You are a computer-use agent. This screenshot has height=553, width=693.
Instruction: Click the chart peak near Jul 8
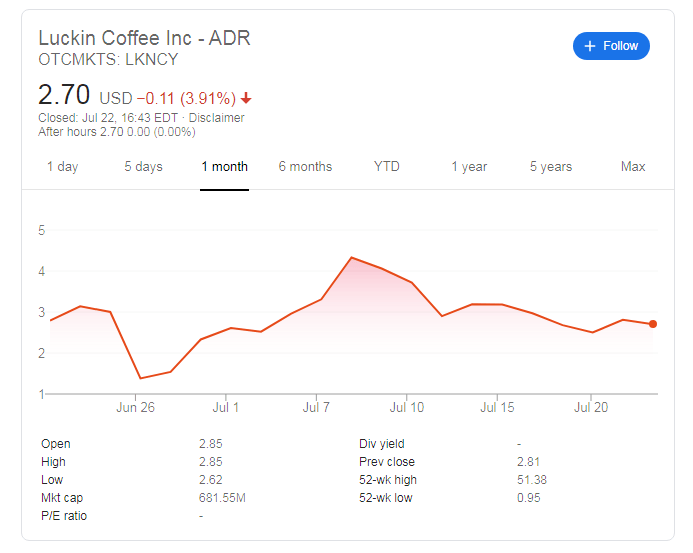351,257
